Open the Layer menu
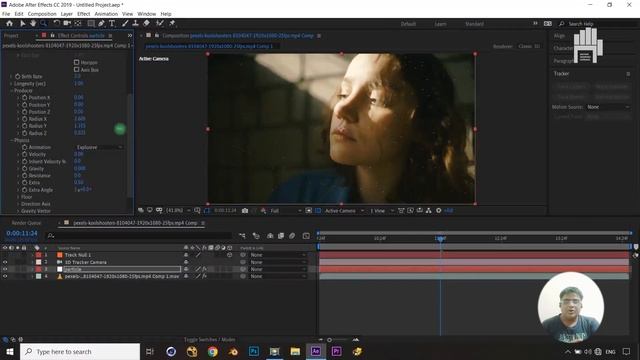 point(67,14)
